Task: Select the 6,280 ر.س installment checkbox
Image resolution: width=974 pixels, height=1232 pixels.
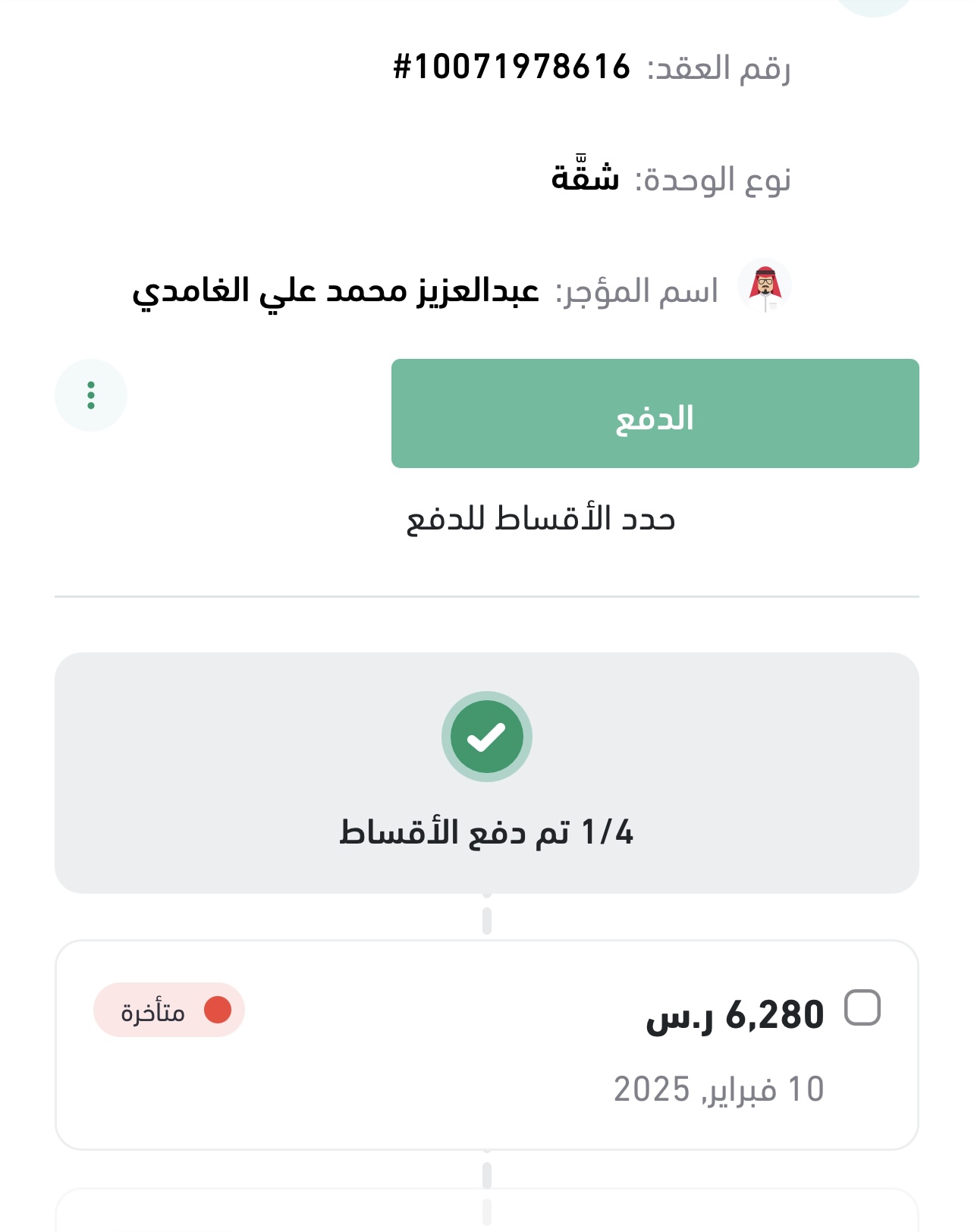Action: point(862,1008)
